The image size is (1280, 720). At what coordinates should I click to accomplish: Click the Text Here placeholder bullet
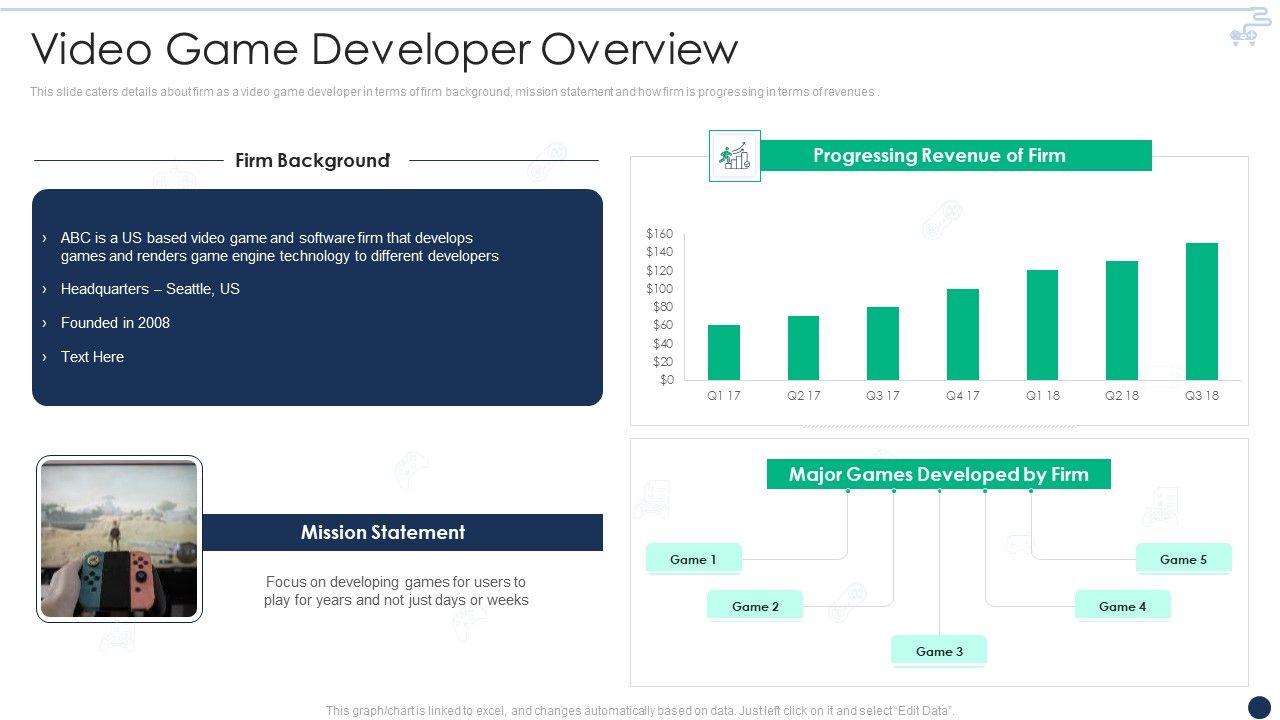(92, 357)
